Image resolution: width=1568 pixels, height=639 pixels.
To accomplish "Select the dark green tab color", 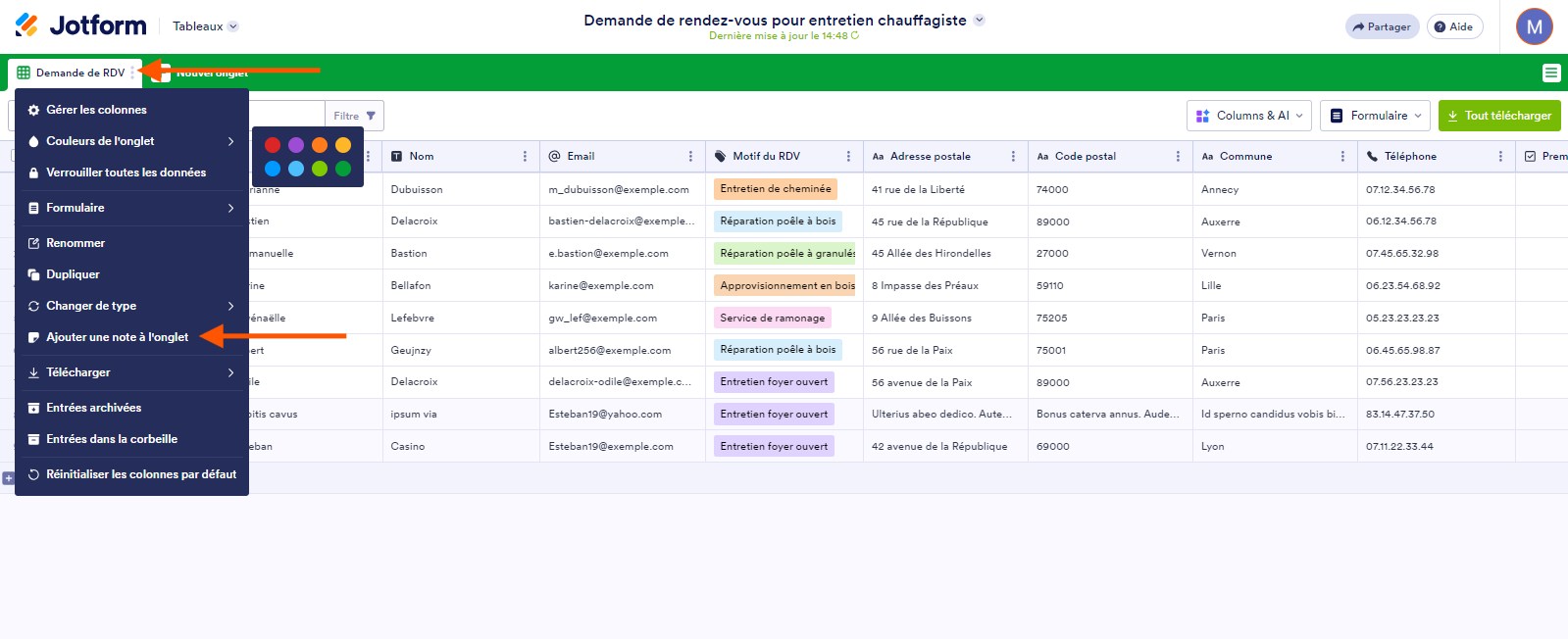I will point(343,169).
